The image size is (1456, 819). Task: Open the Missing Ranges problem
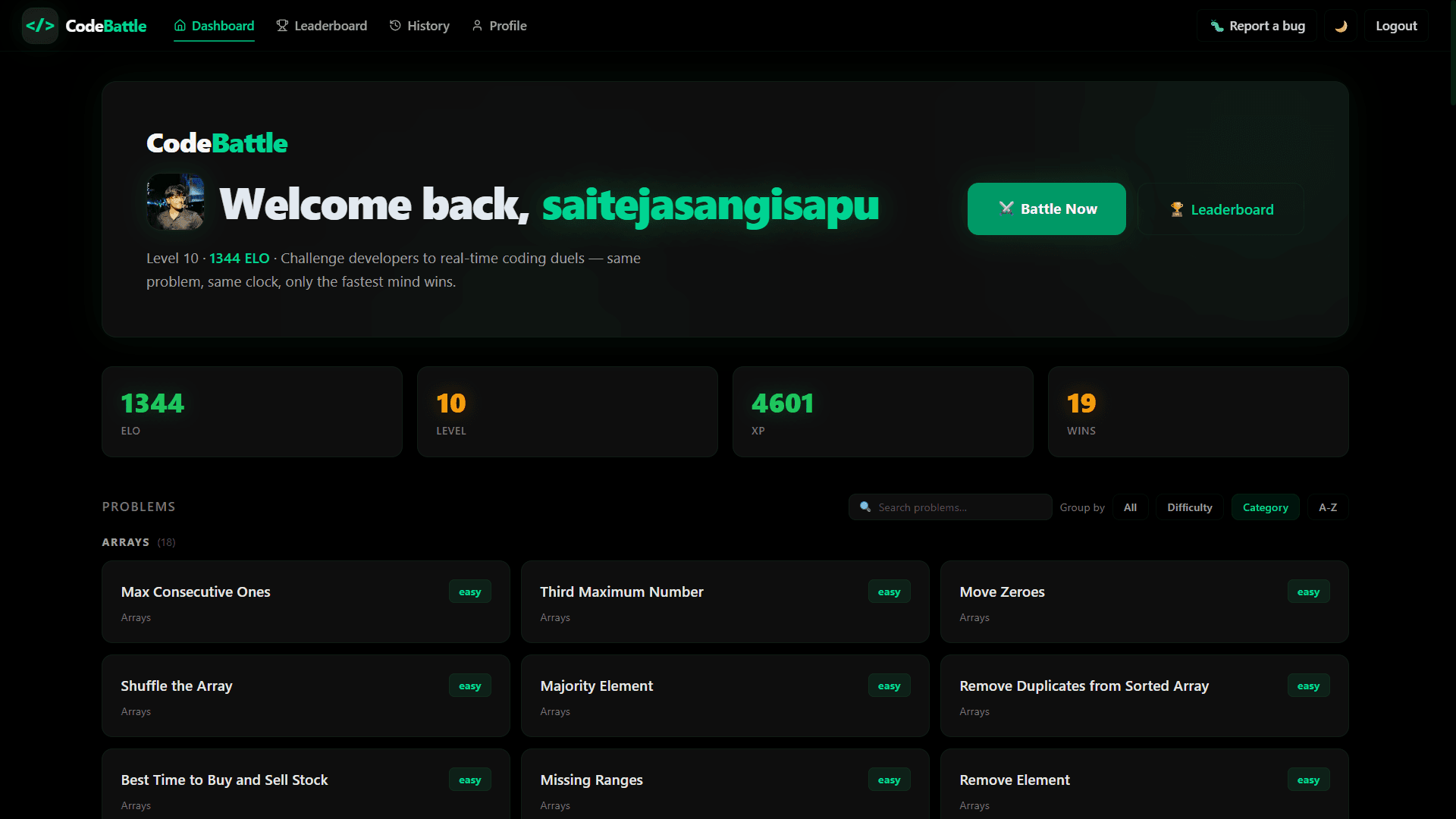(725, 784)
